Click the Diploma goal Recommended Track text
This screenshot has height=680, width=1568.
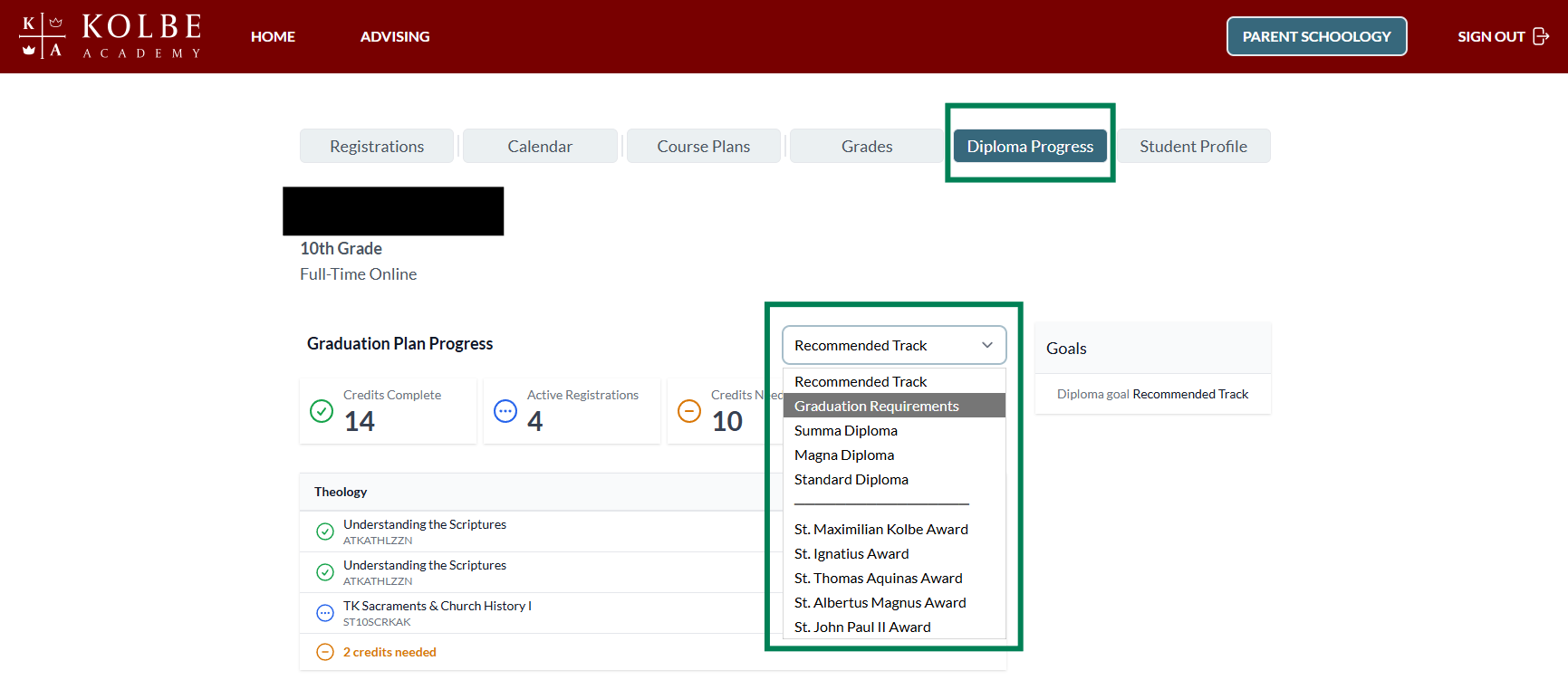tap(1152, 394)
